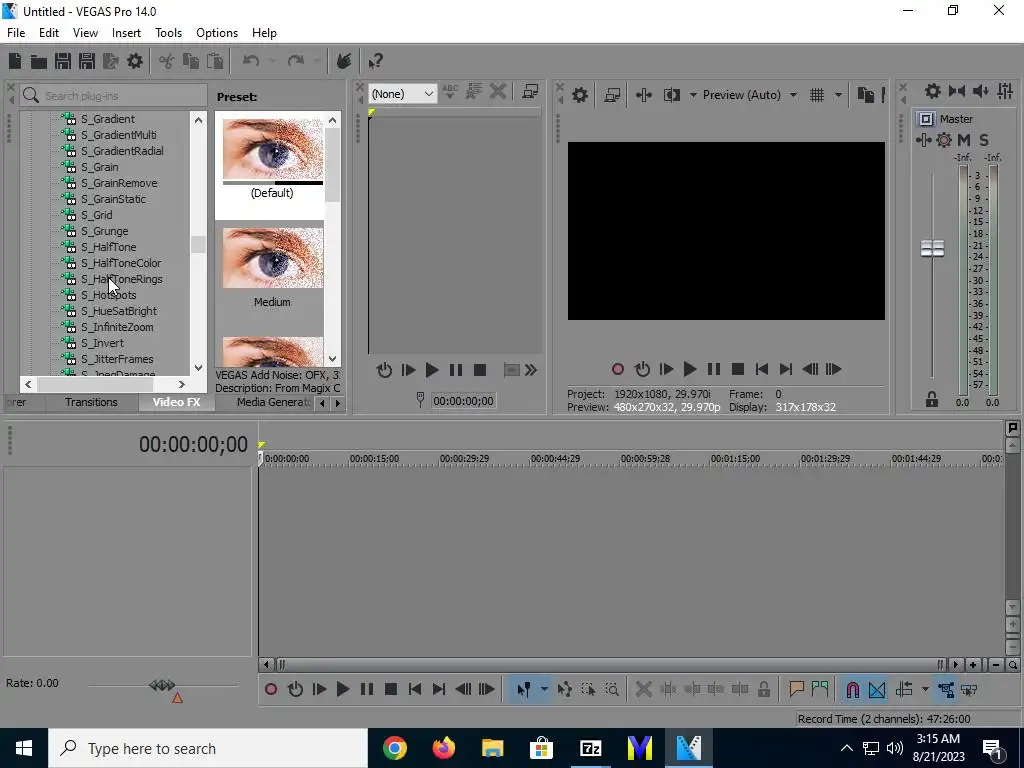Copy snapshot to clipboard in preview
Screen dimensions: 1024x768
click(x=865, y=95)
